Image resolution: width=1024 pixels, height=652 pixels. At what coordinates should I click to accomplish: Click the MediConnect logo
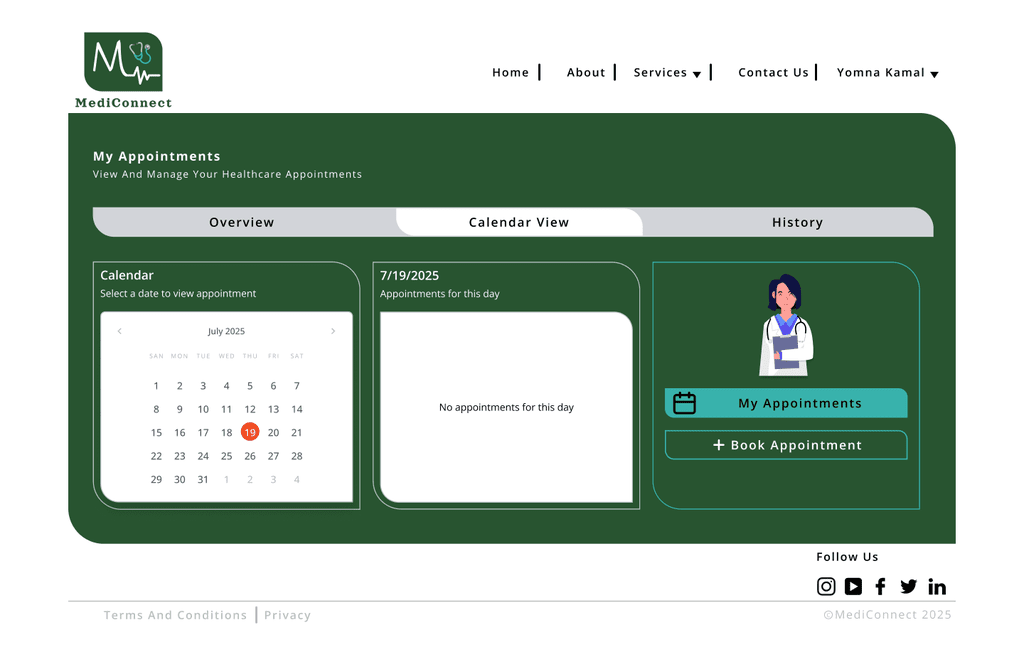point(123,70)
